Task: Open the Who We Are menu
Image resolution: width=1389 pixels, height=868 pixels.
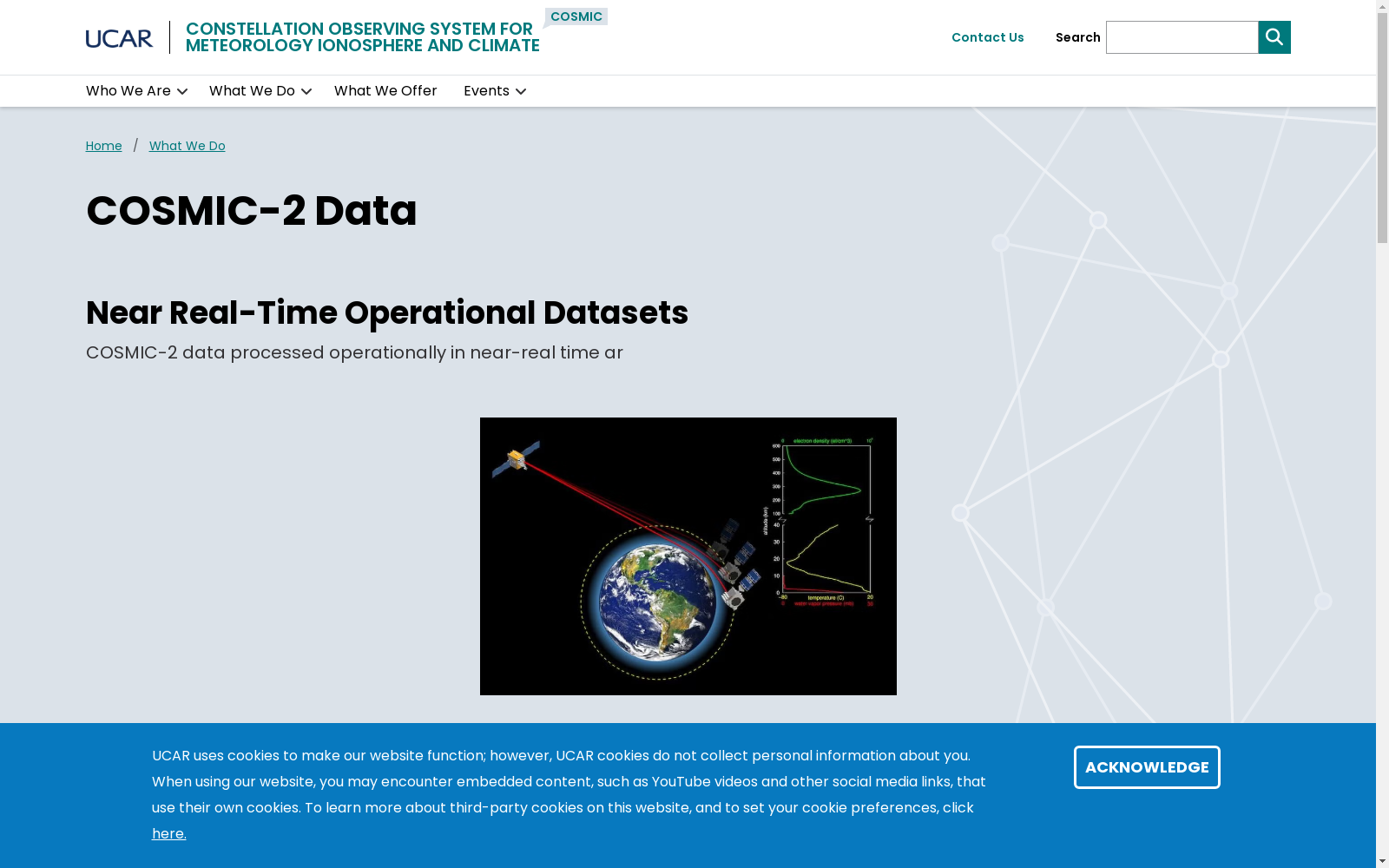Action: [x=128, y=91]
